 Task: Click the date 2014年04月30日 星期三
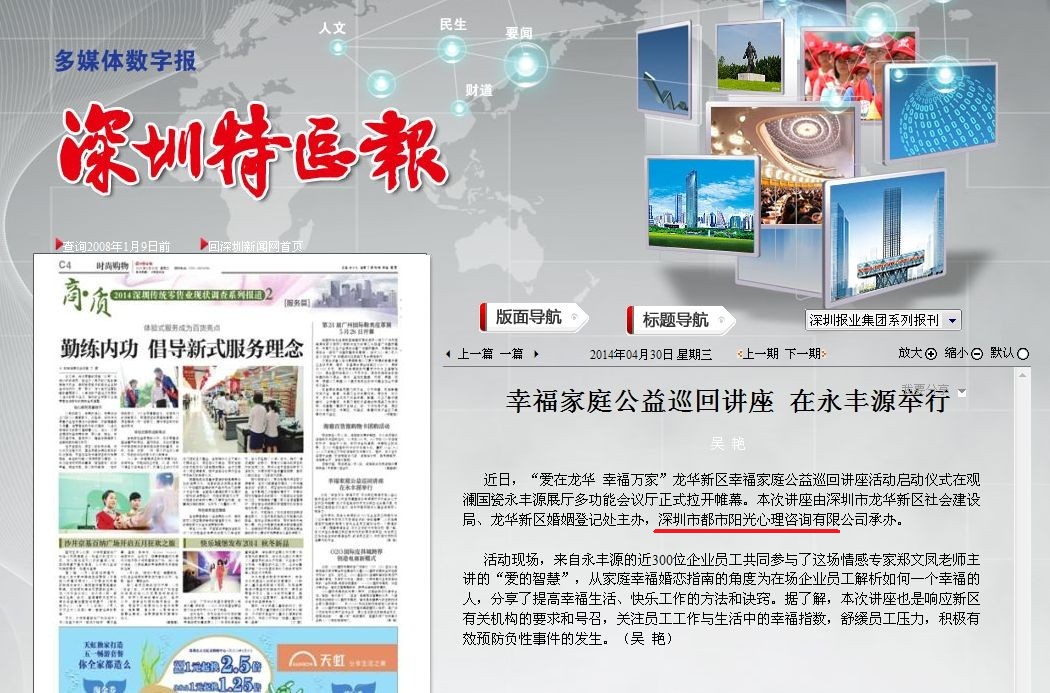[650, 354]
